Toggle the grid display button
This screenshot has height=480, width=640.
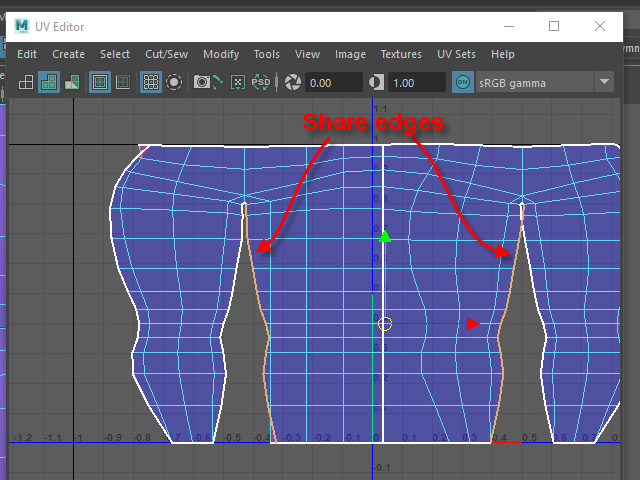pyautogui.click(x=151, y=83)
